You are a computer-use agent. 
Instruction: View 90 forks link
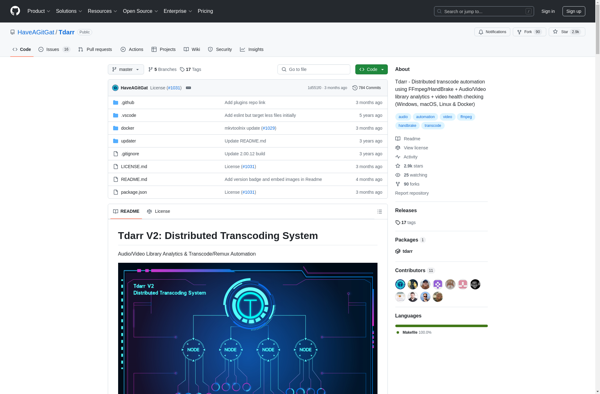[408, 184]
